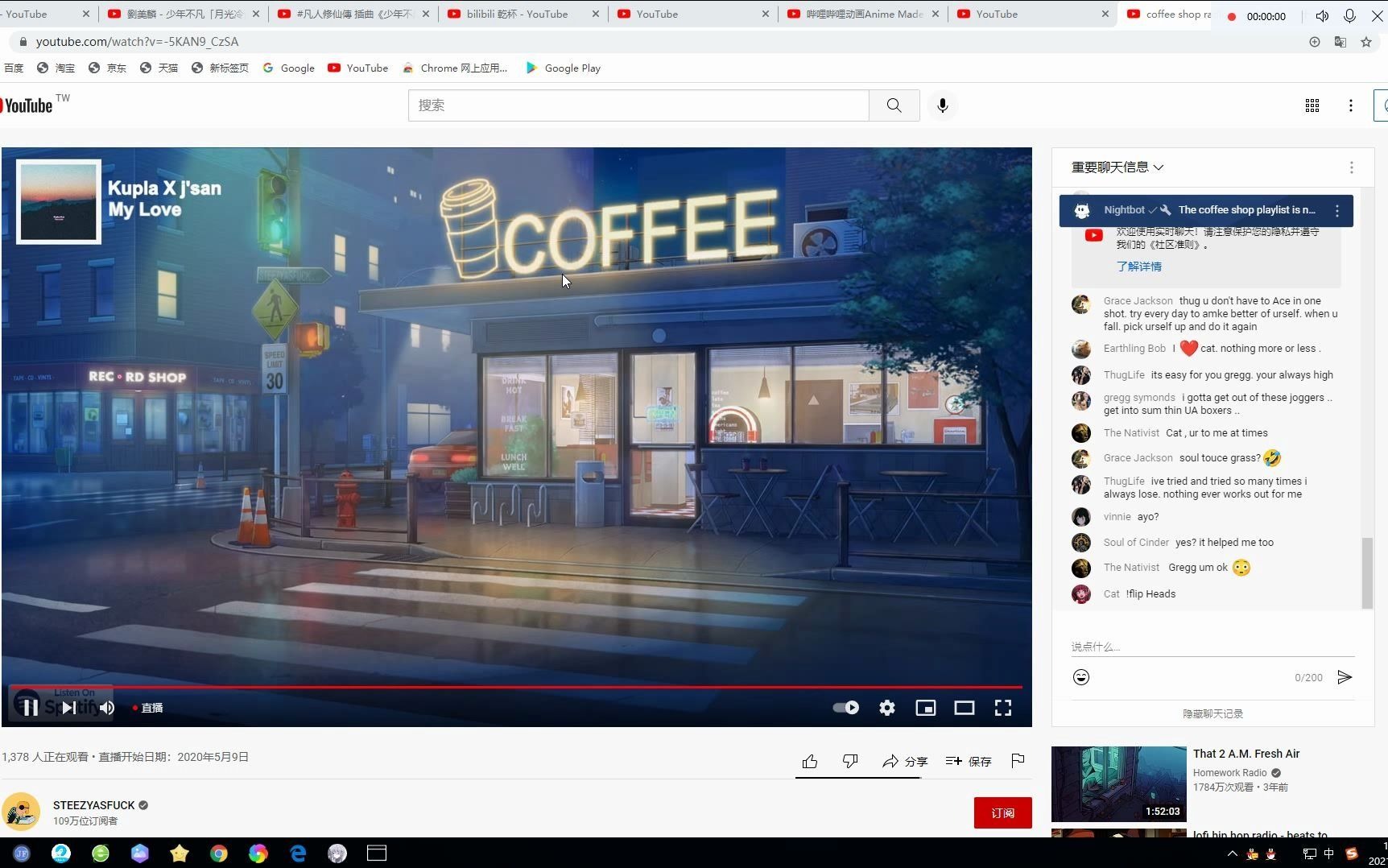Viewport: 1388px width, 868px height.
Task: Click the 订阅 subscribe button
Action: [1002, 812]
